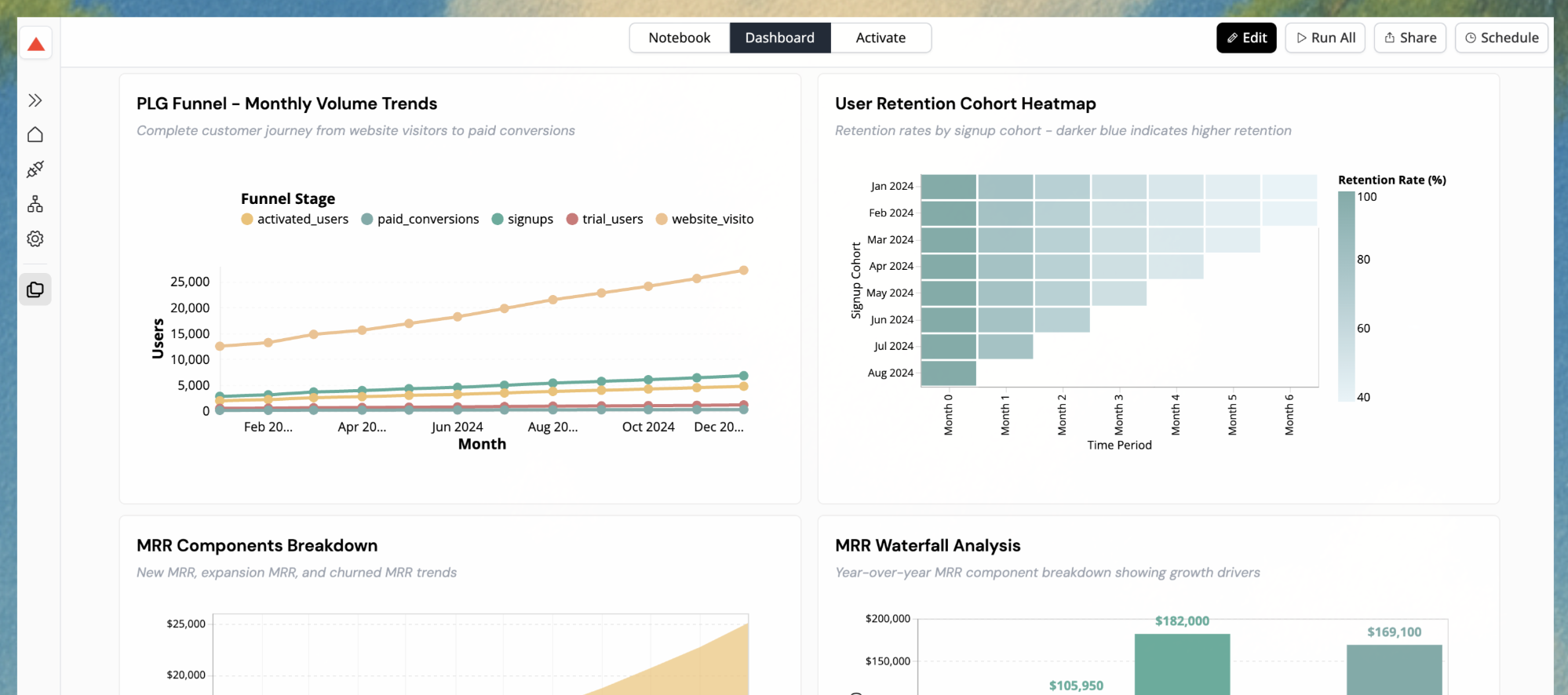Open connections via sidebar plug icon
This screenshot has height=695, width=1568.
tap(35, 169)
